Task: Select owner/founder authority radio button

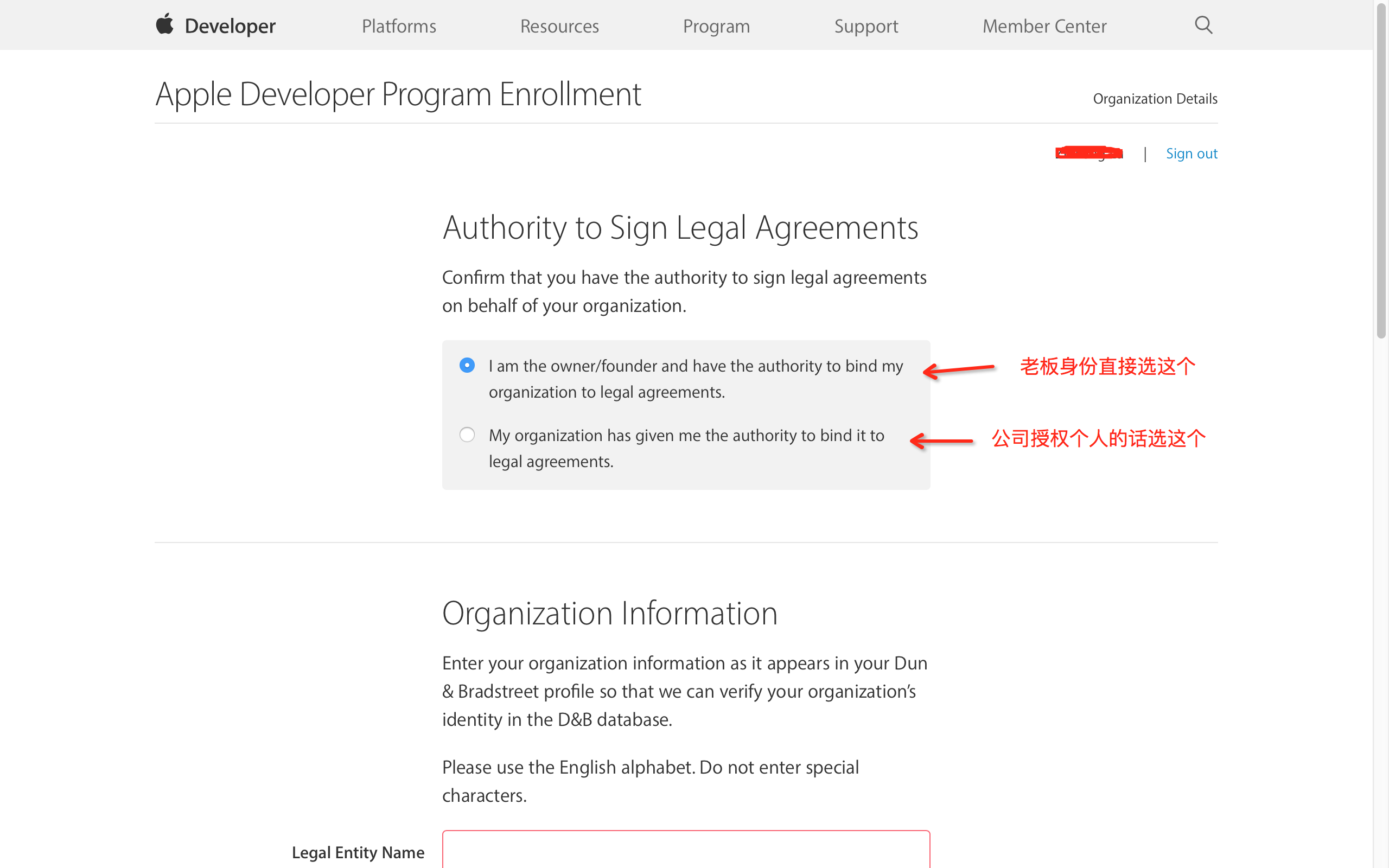Action: (467, 365)
